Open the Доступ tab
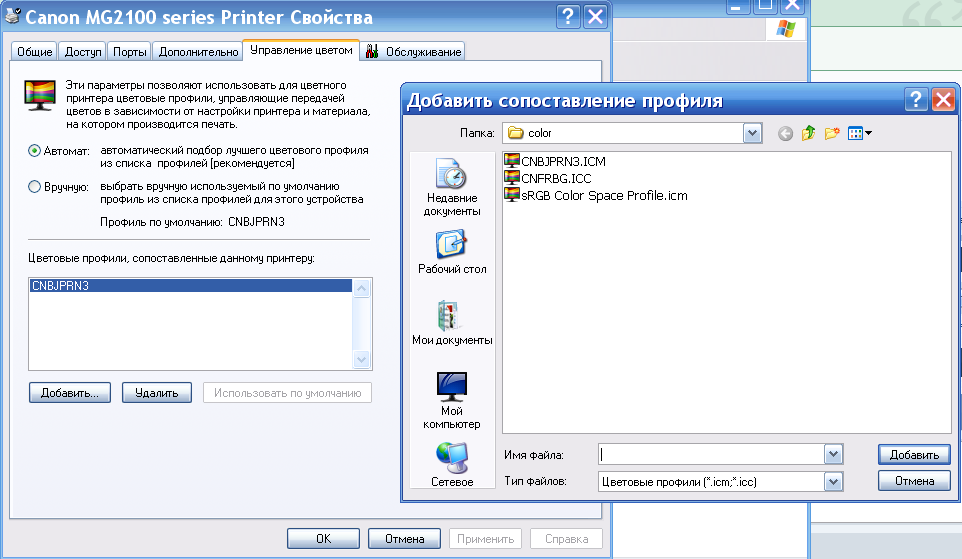The width and height of the screenshot is (962, 559). click(83, 52)
